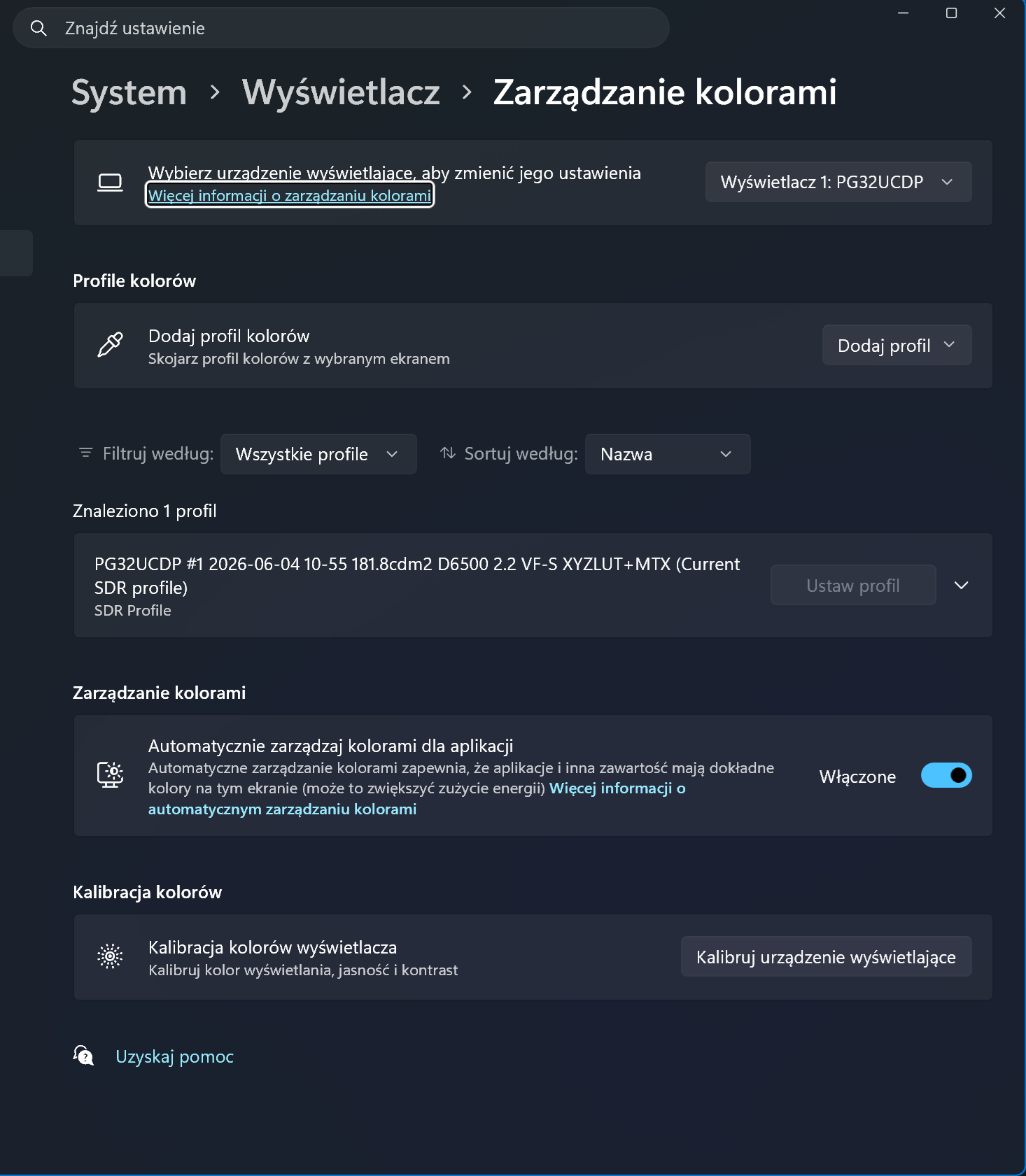Click Kalibruj urządzenie wyświetlające button
The height and width of the screenshot is (1176, 1026).
[826, 956]
